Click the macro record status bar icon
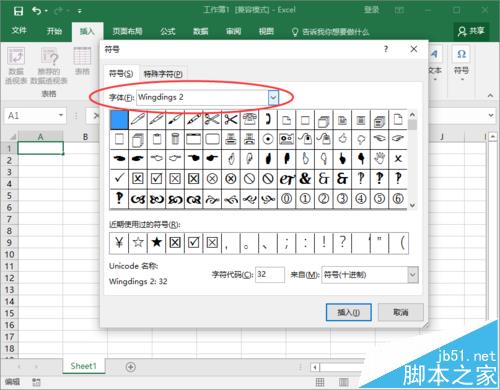The width and height of the screenshot is (500, 390). [x=37, y=382]
